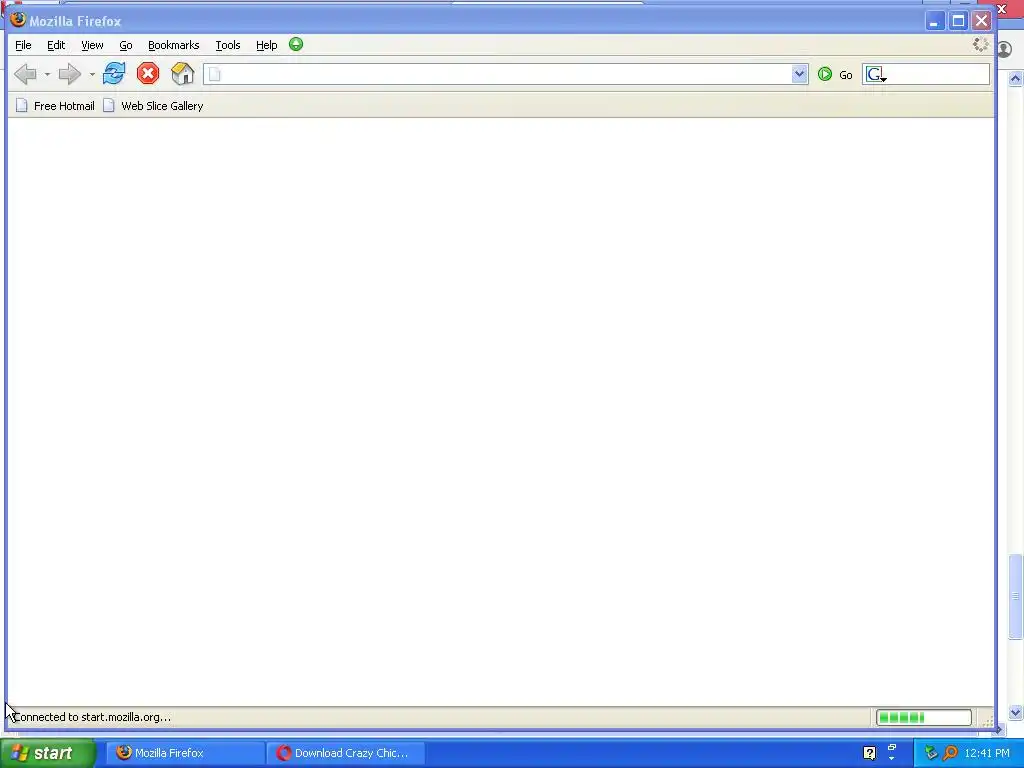Click inside the Google search box
This screenshot has height=768, width=1024.
(x=938, y=74)
